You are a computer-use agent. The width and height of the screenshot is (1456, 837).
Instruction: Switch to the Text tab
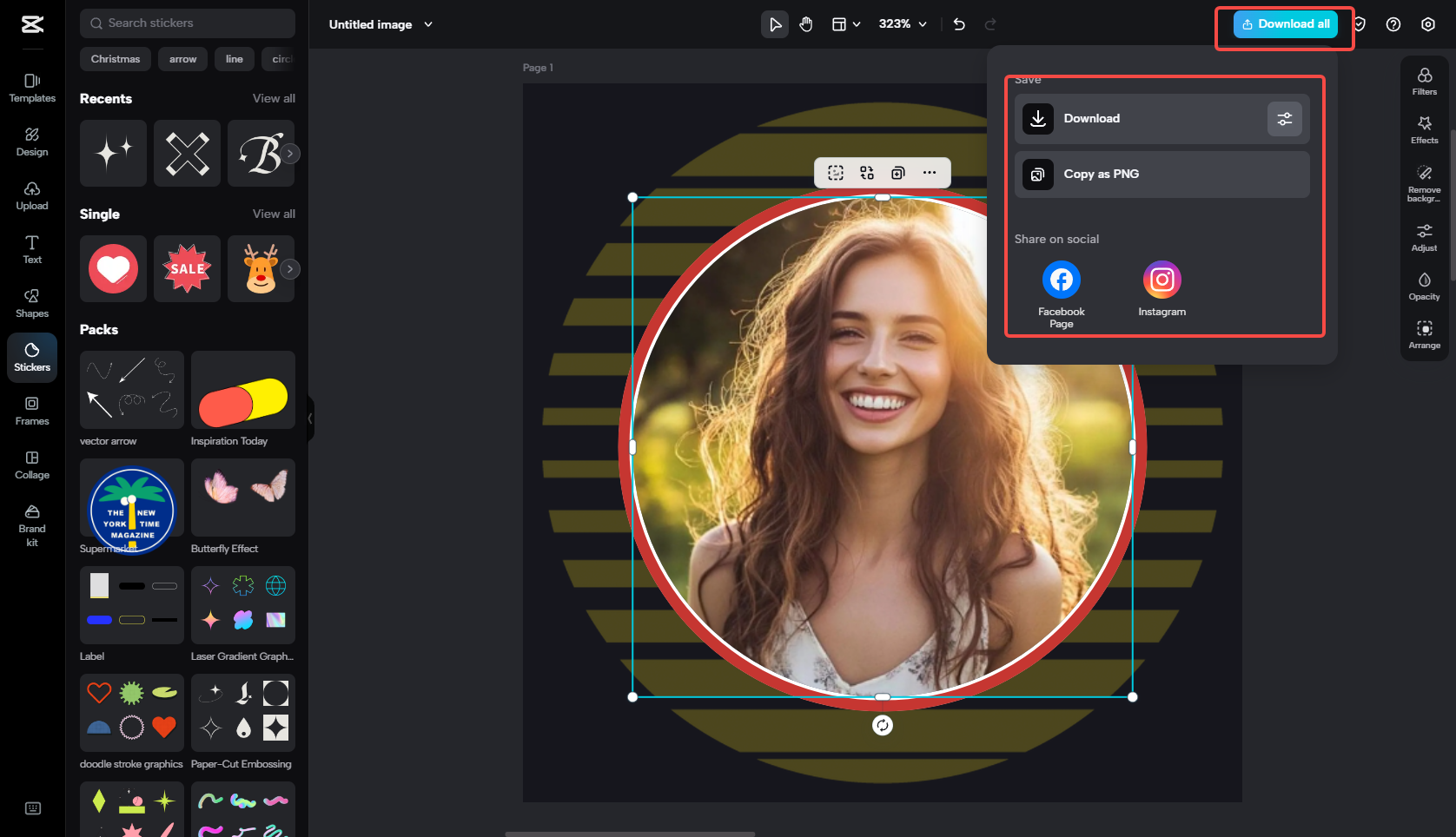[x=32, y=249]
